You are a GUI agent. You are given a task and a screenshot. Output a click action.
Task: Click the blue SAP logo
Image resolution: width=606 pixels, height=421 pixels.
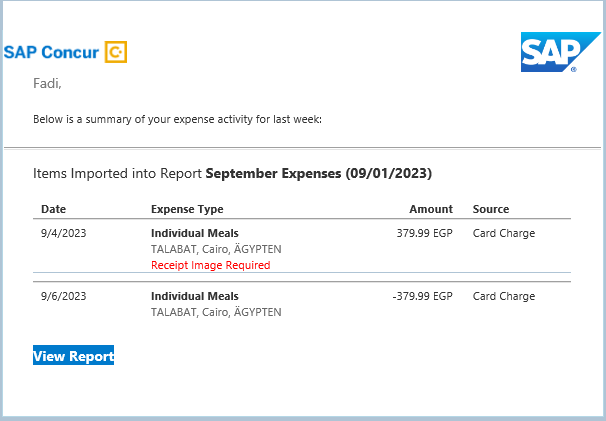(x=560, y=52)
